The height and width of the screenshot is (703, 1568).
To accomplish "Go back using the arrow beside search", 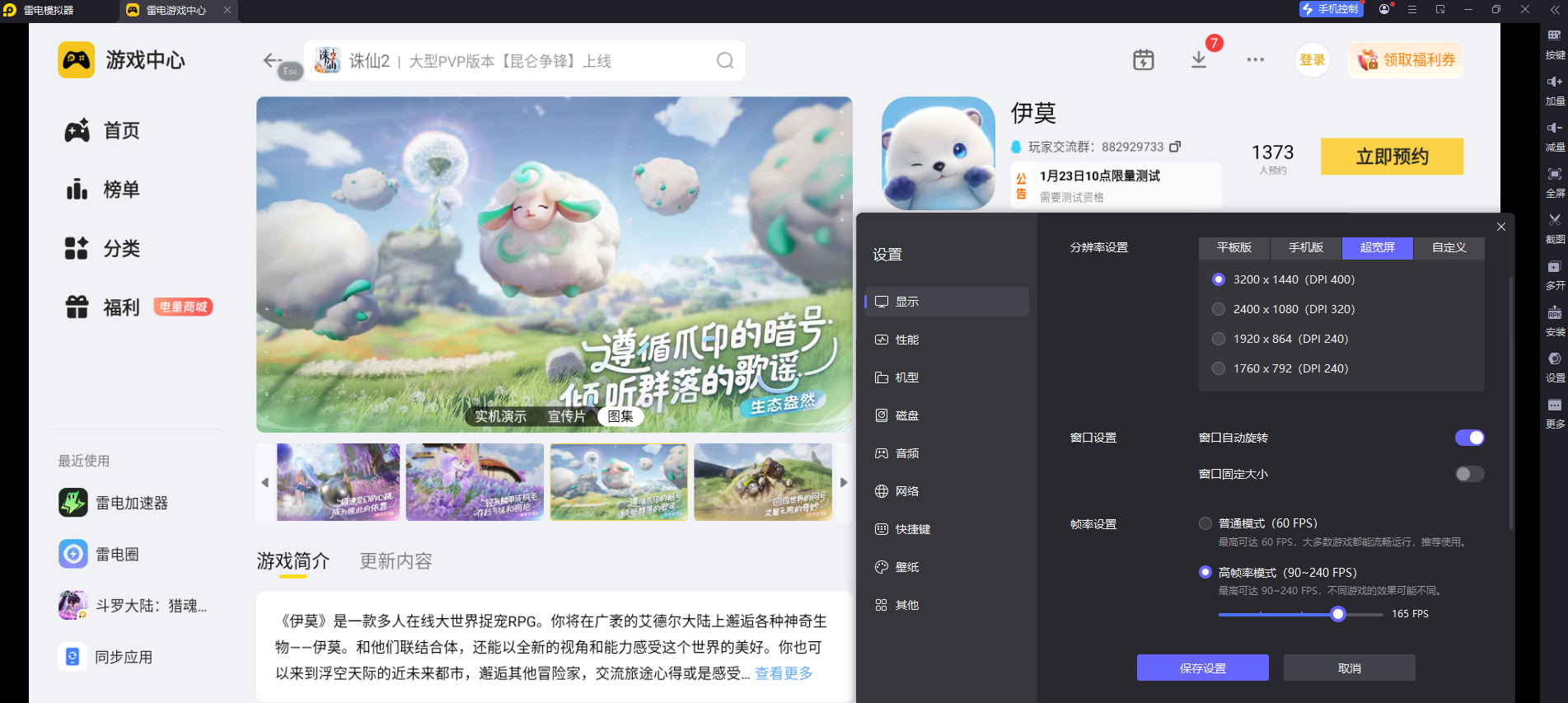I will [x=272, y=60].
